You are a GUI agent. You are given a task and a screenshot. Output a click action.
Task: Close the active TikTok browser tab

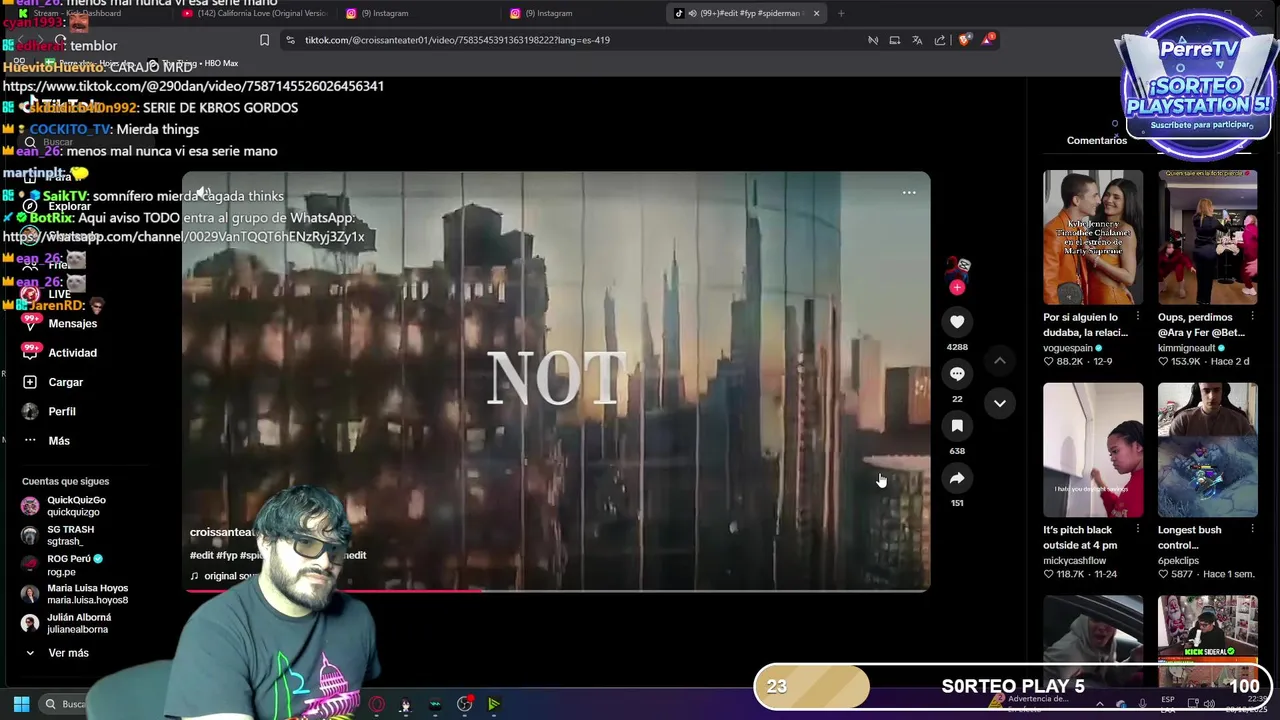point(816,13)
